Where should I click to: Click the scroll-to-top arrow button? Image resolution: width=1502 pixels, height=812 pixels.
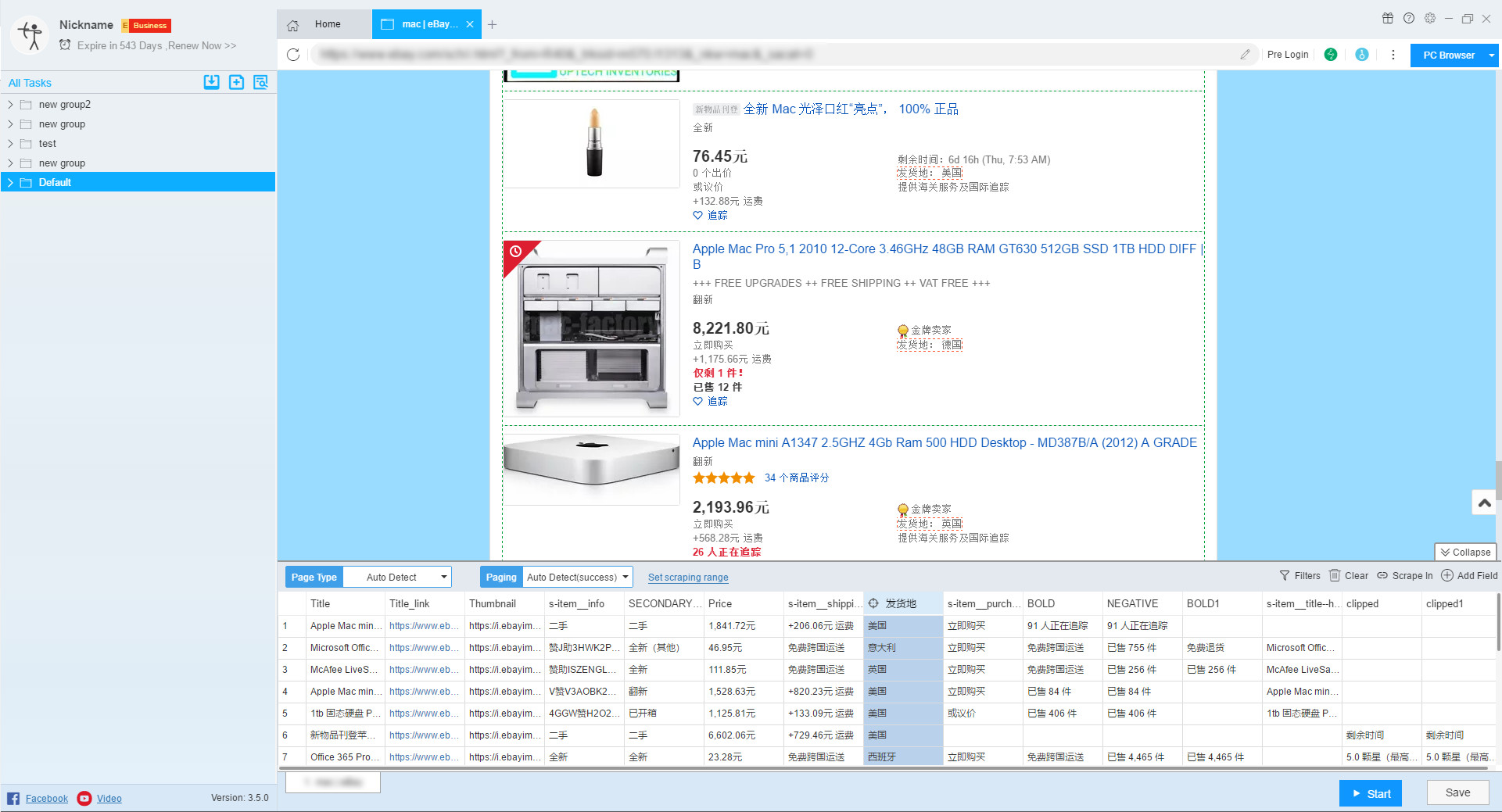coord(1484,503)
